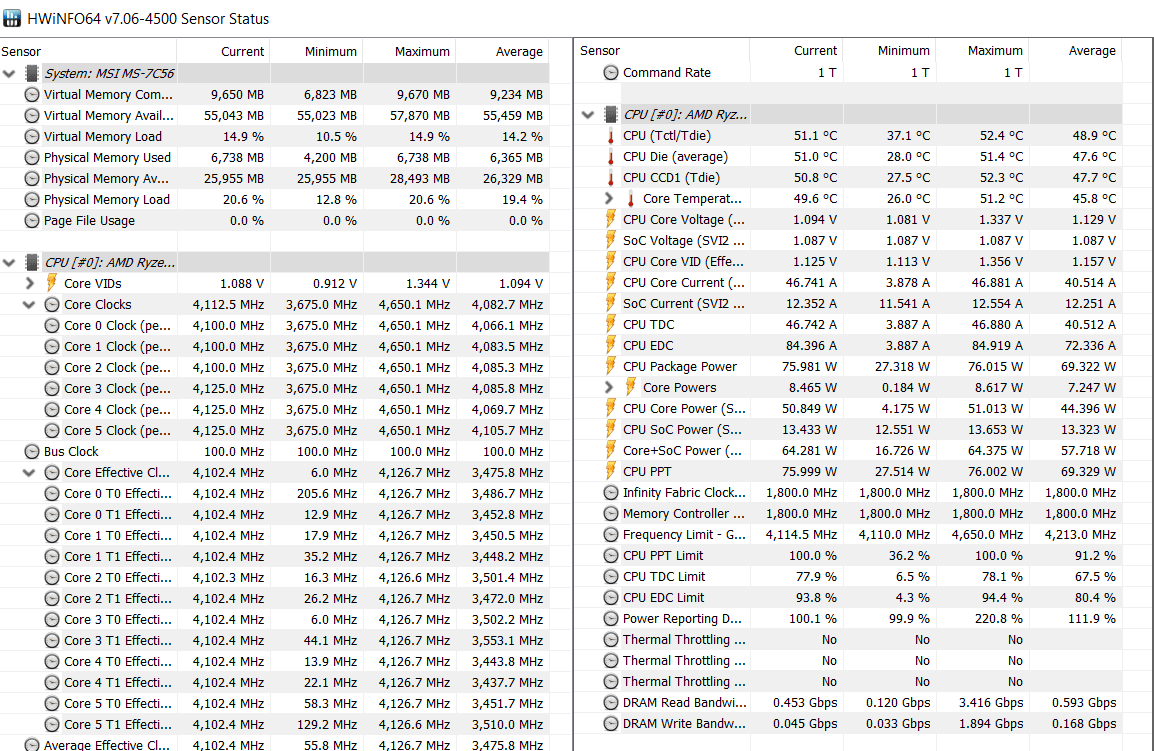Click the round icon beside Bus Clock

click(x=32, y=452)
